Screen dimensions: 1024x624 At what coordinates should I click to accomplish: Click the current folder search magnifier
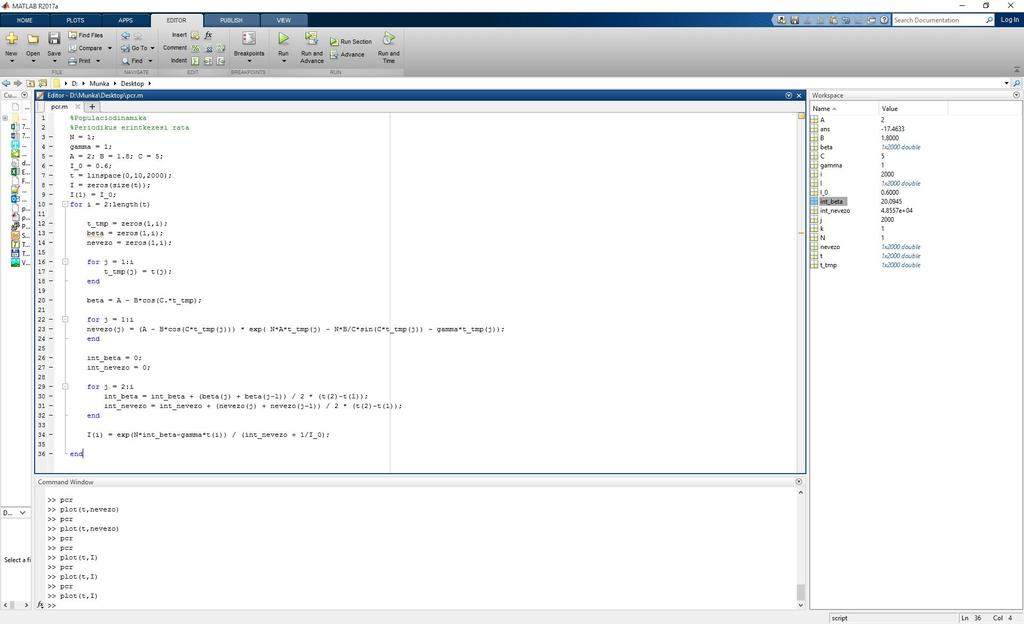click(1016, 84)
